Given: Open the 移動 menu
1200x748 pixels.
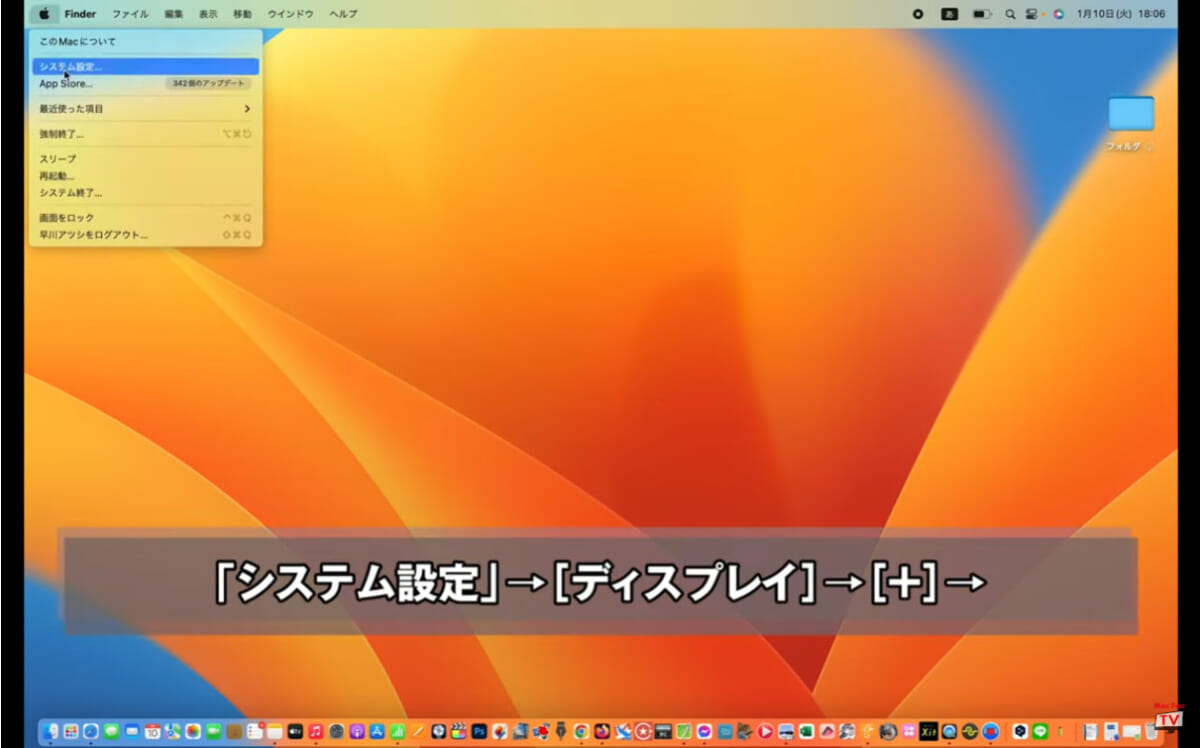Looking at the screenshot, I should tap(242, 14).
